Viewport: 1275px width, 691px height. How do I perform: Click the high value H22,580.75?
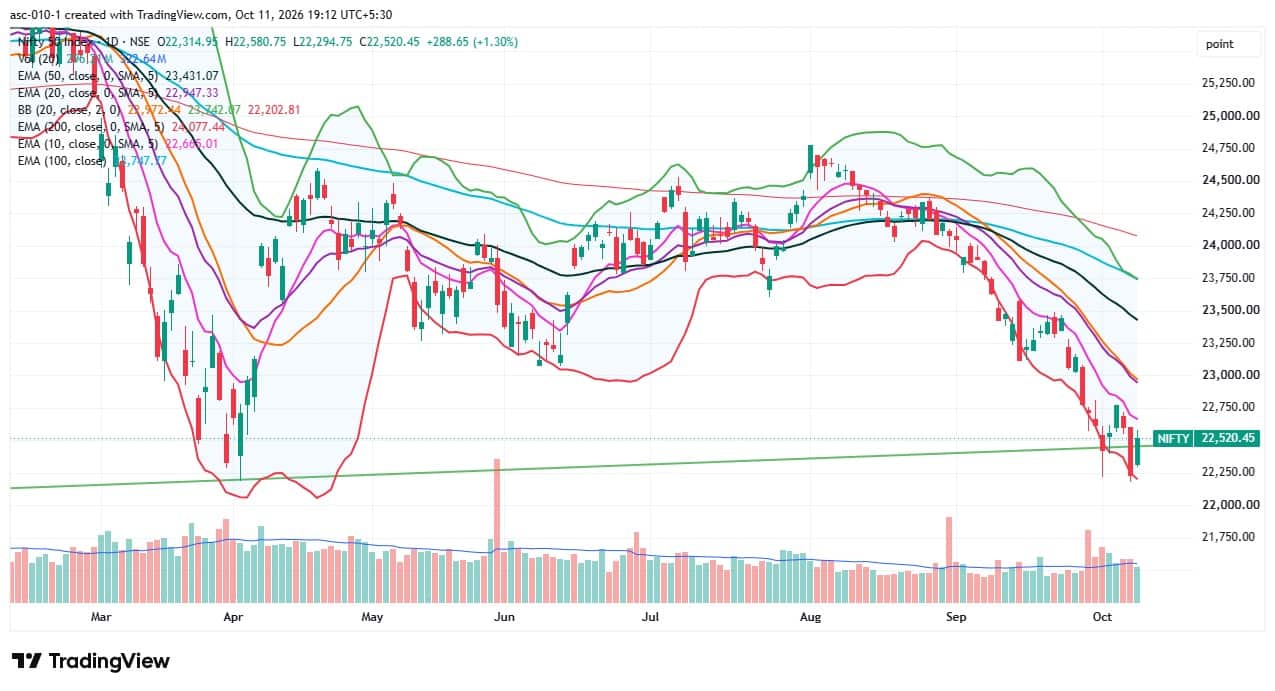(x=256, y=42)
